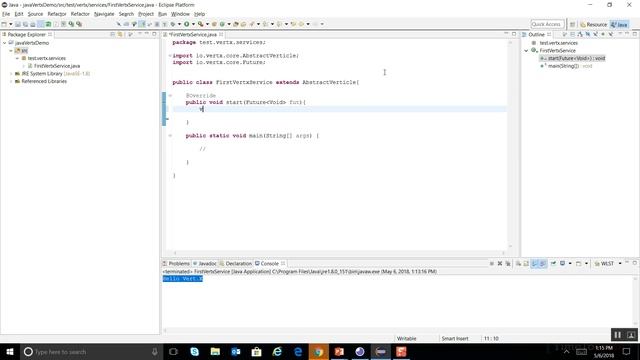Collapse the FirstVertxService class in Outline
The height and width of the screenshot is (360, 640).
(526, 51)
